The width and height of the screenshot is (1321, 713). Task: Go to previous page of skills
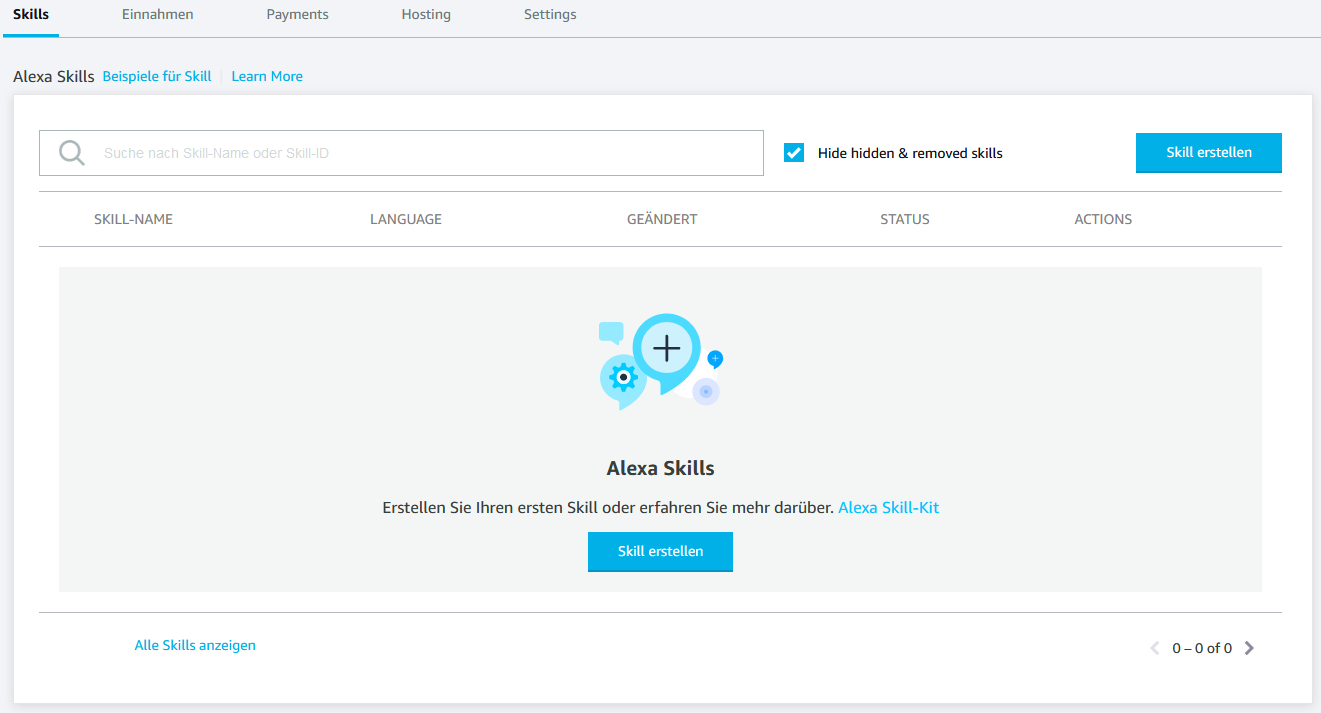1155,648
